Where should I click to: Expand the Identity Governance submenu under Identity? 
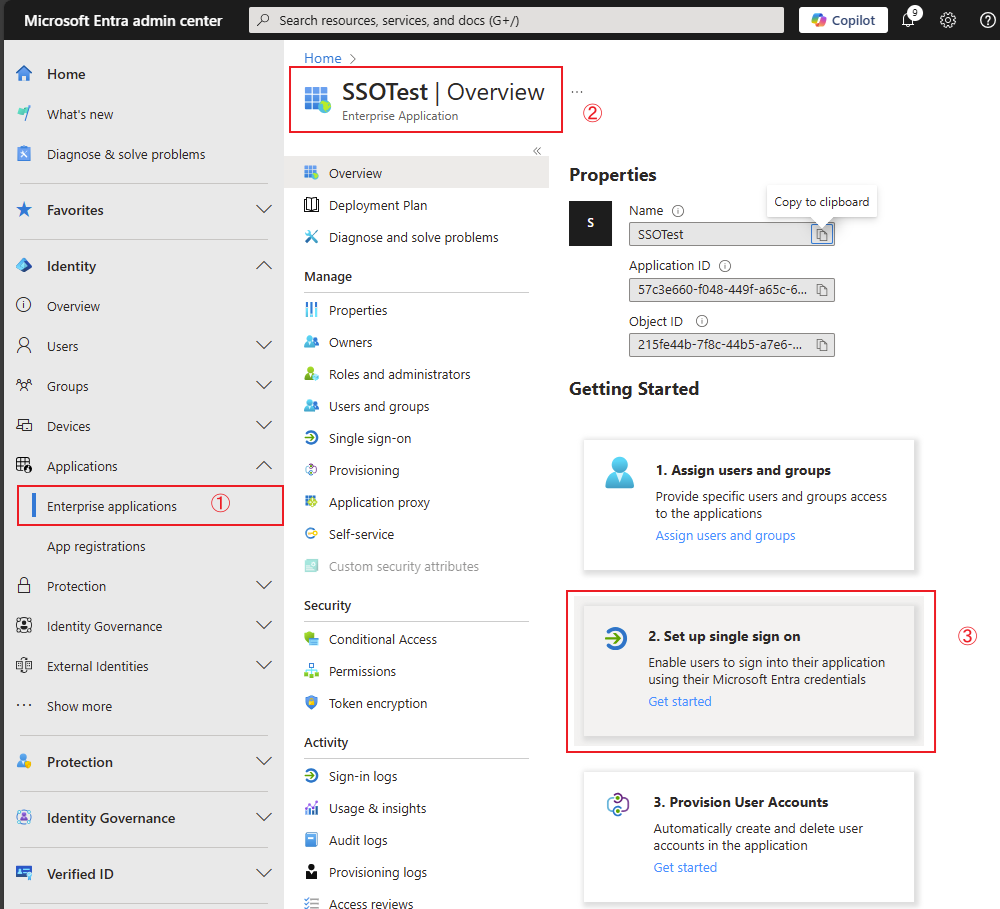tap(264, 625)
